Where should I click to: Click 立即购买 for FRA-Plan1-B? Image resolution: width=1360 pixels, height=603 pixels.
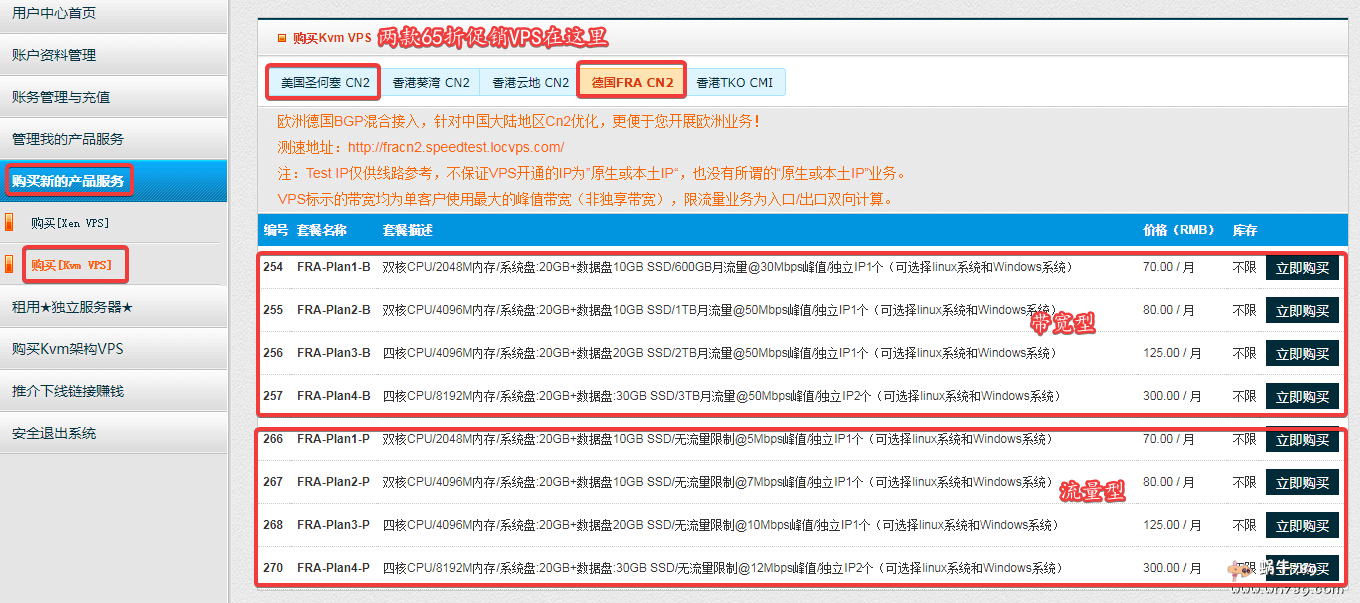pyautogui.click(x=1302, y=268)
